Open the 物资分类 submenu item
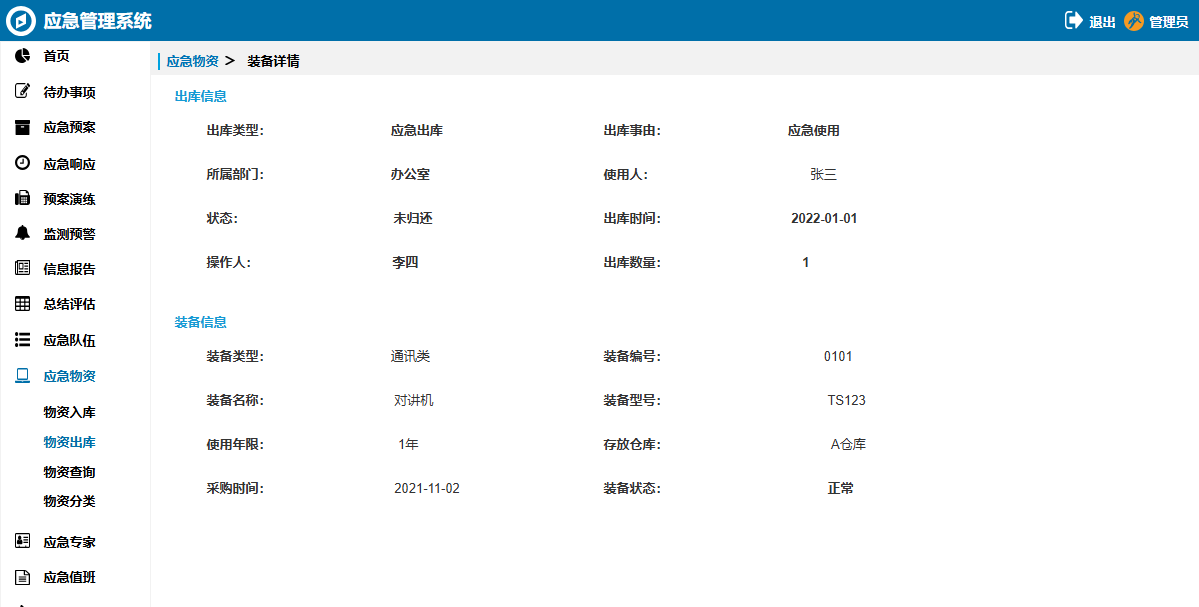The image size is (1199, 607). pyautogui.click(x=70, y=502)
